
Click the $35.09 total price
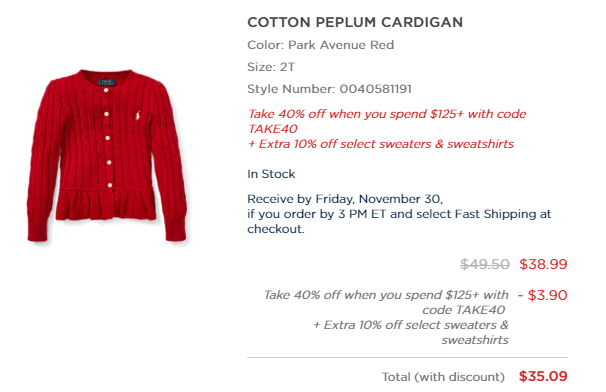click(543, 376)
